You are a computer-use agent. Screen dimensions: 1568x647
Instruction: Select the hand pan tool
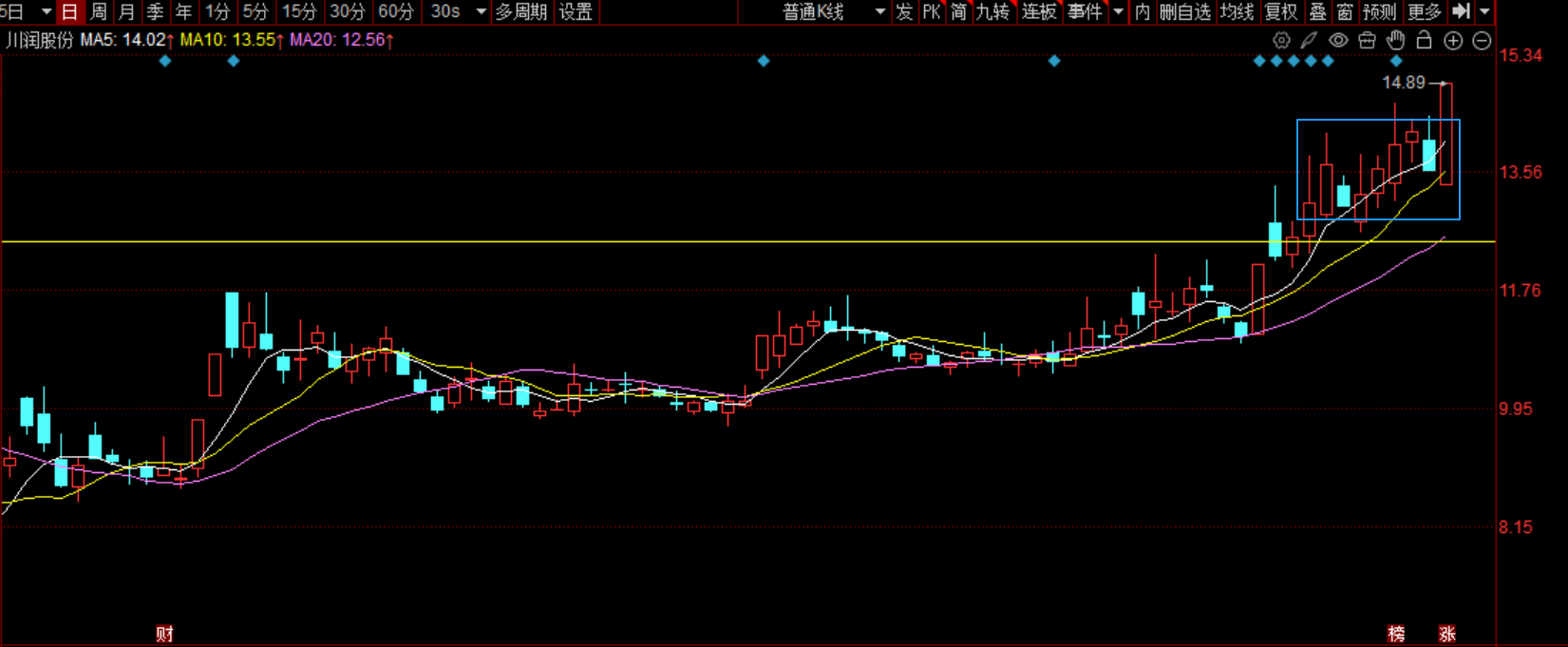click(1395, 40)
